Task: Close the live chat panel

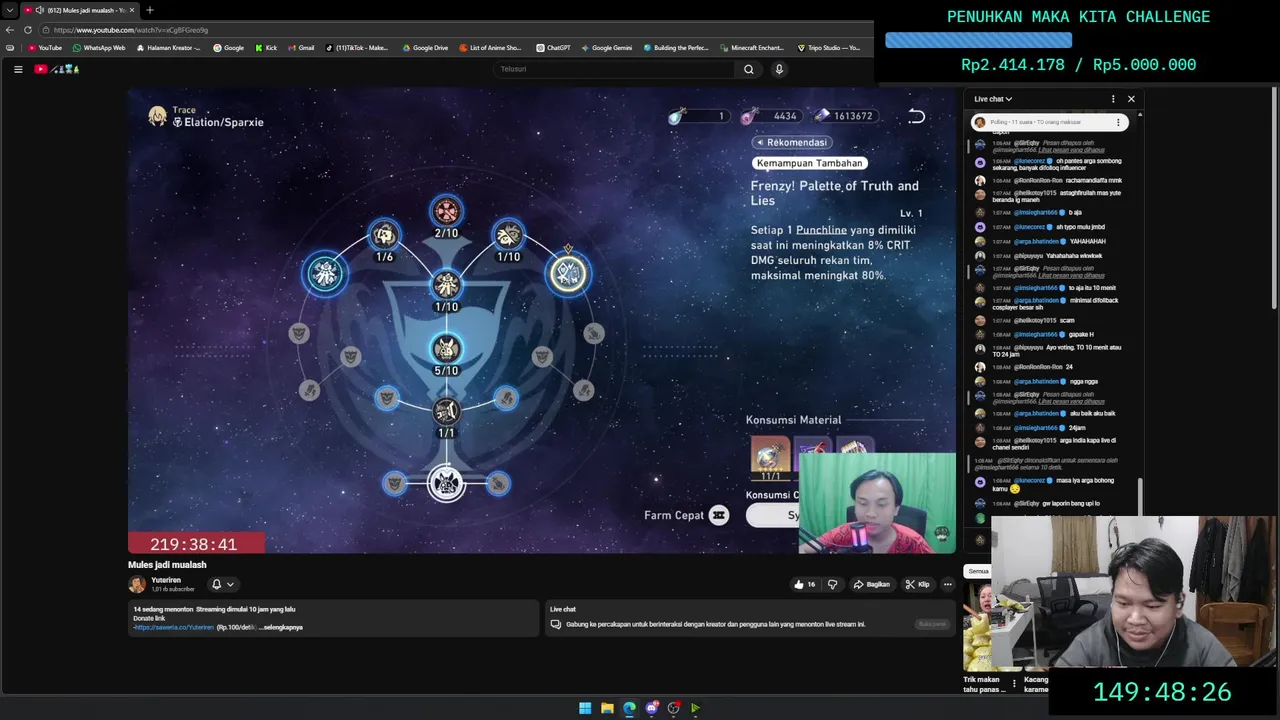Action: coord(1131,99)
